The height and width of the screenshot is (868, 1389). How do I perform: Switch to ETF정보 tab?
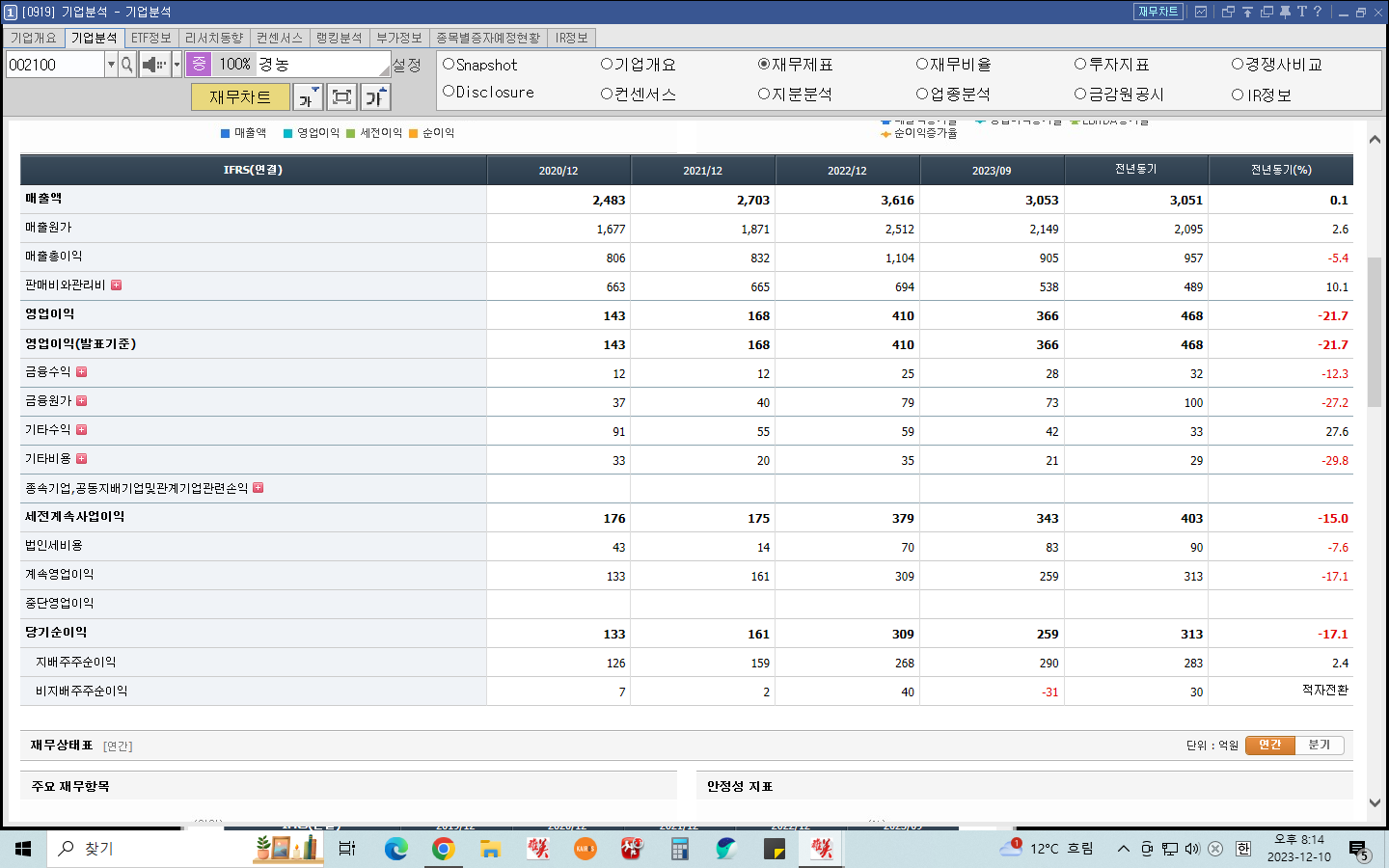[x=151, y=38]
